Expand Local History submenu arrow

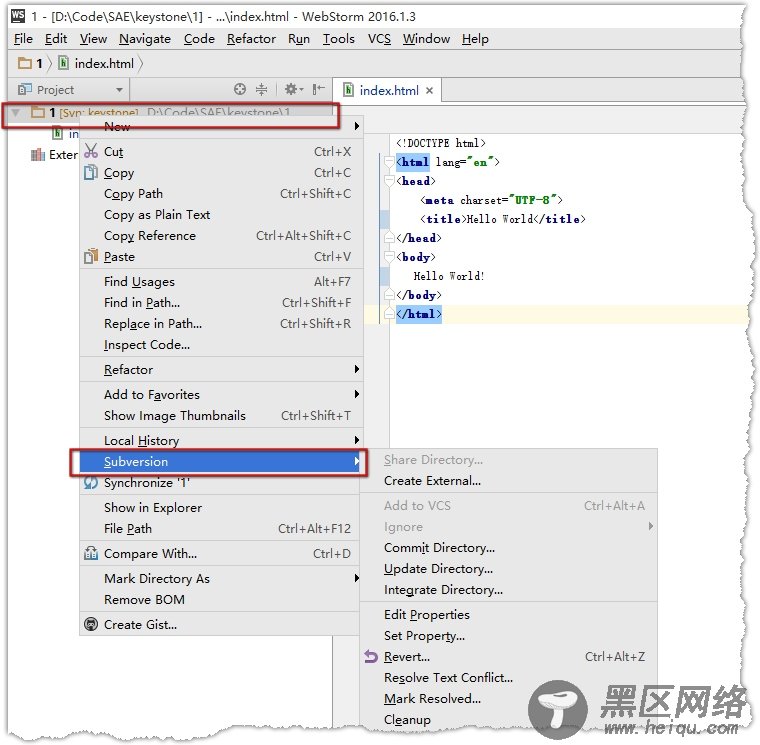pos(357,440)
